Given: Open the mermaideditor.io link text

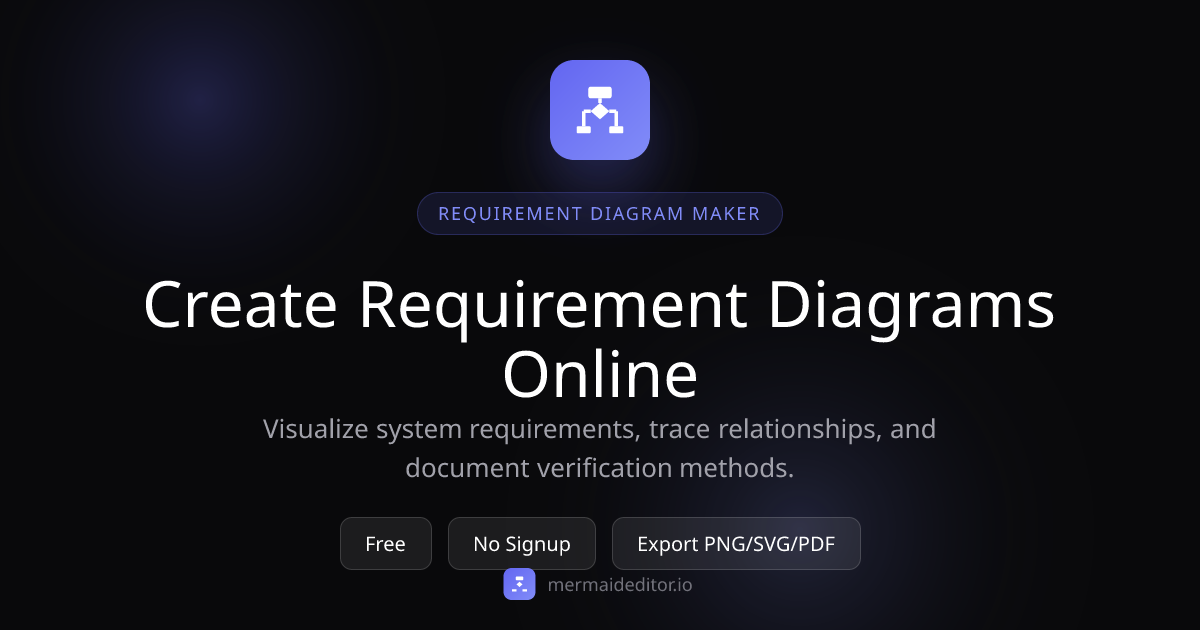Looking at the screenshot, I should [x=620, y=585].
